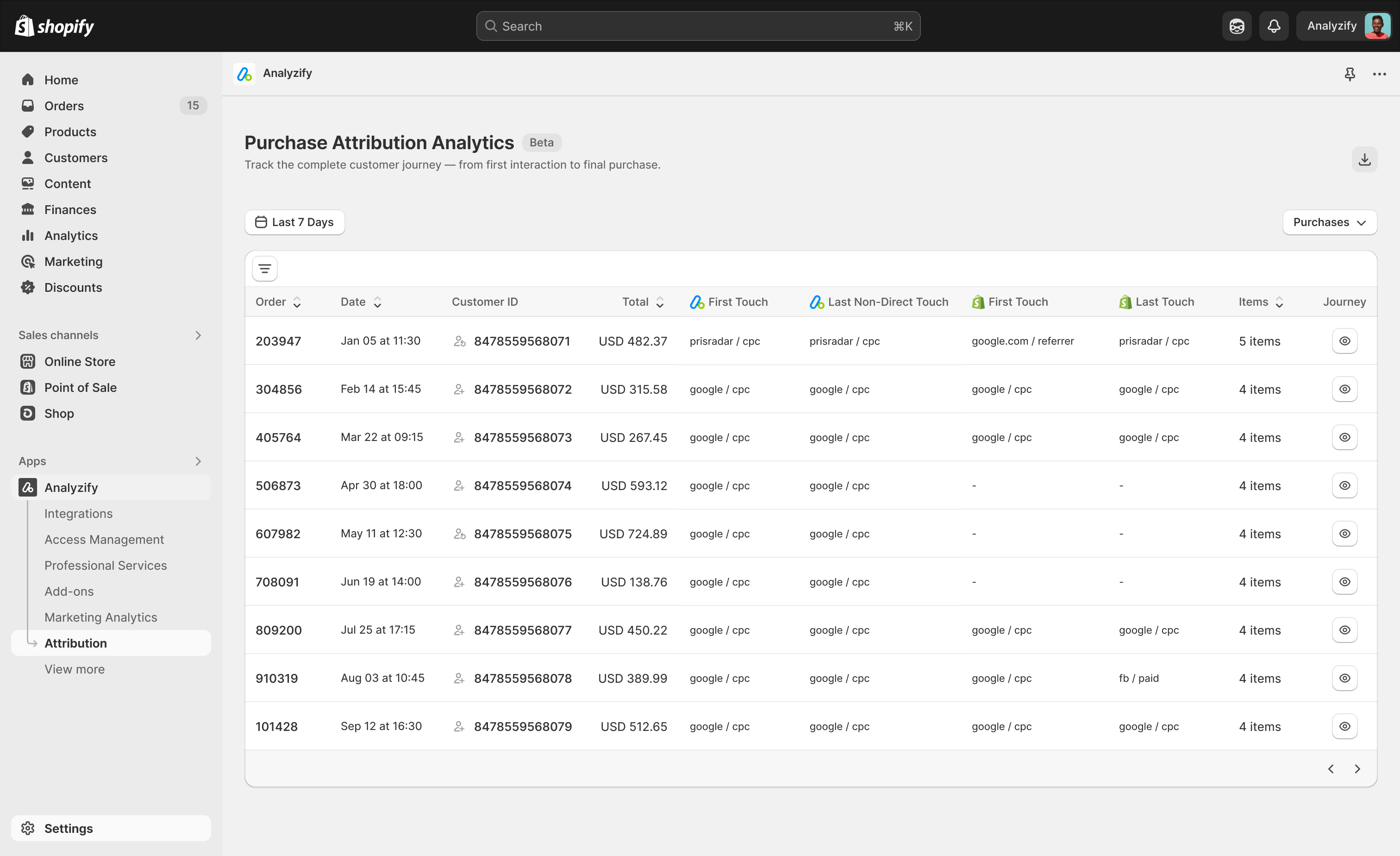Click the table filter icon

[265, 269]
